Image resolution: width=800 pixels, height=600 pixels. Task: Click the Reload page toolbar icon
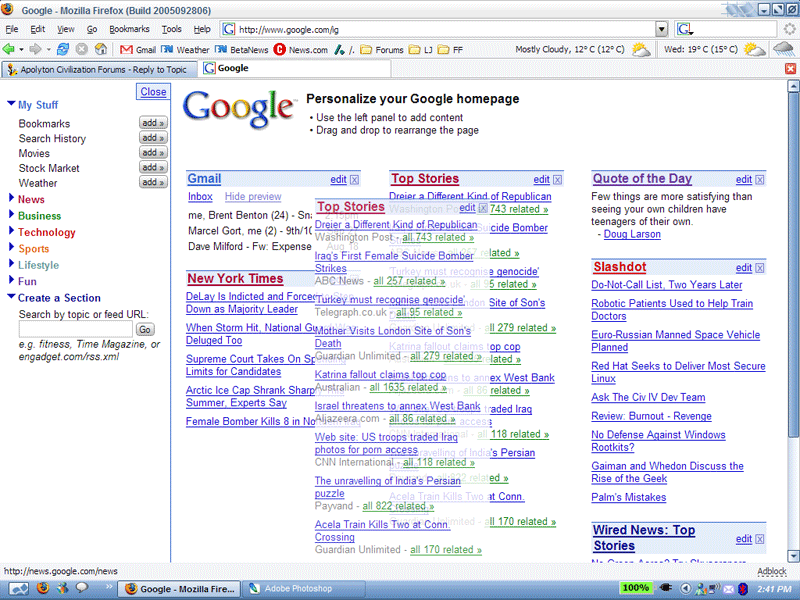pyautogui.click(x=63, y=49)
